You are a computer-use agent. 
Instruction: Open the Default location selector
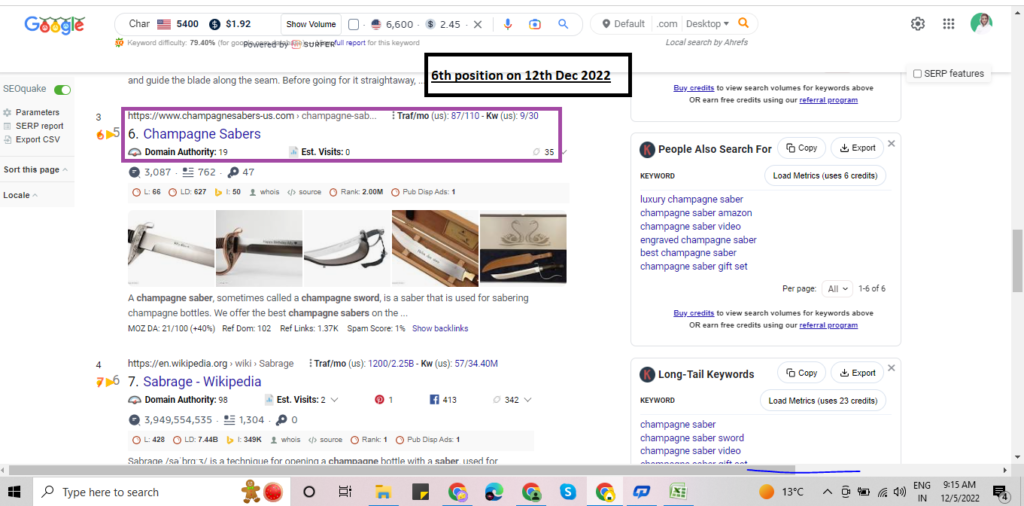pos(624,24)
